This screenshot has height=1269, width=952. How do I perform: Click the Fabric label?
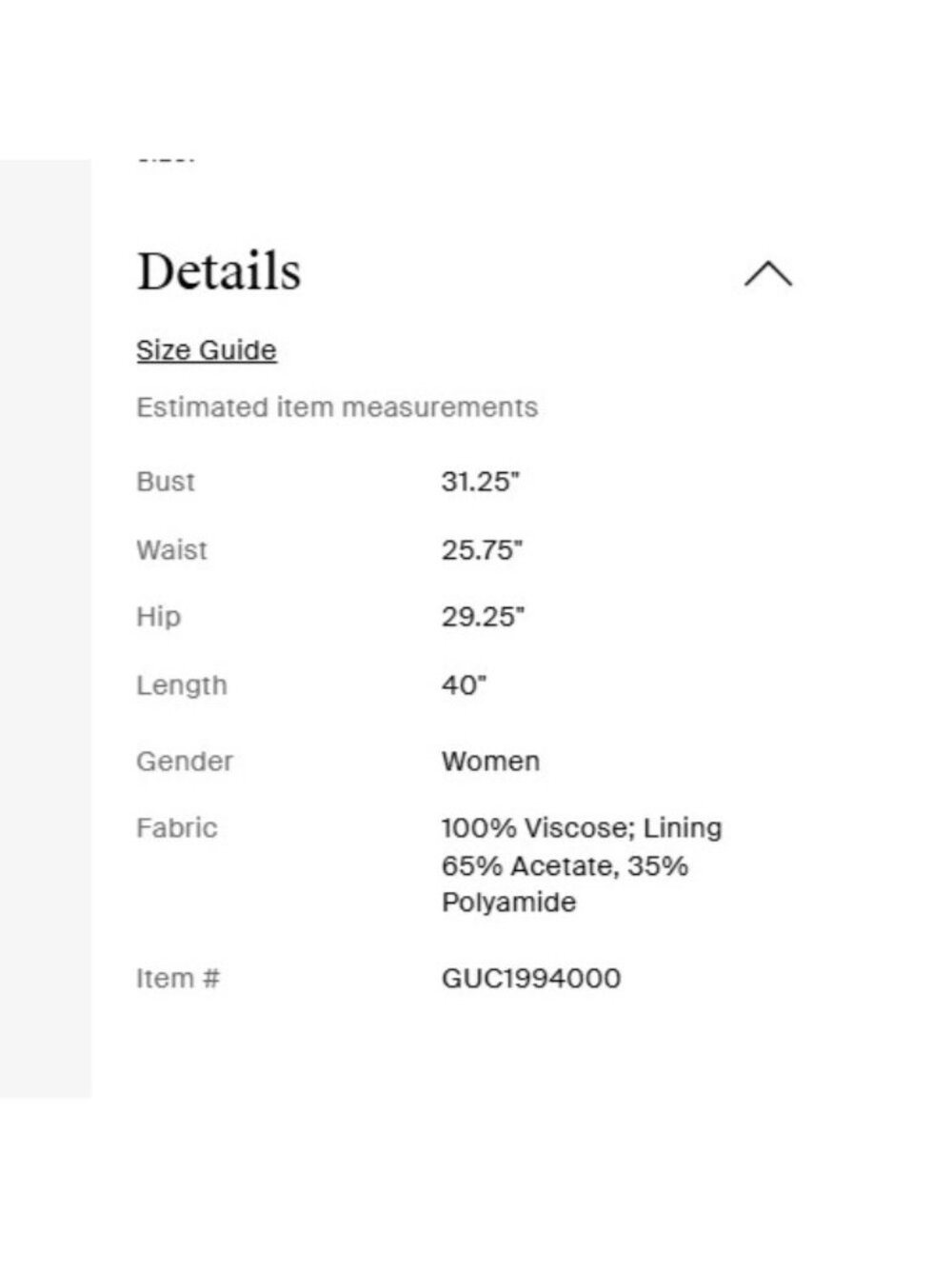(177, 828)
